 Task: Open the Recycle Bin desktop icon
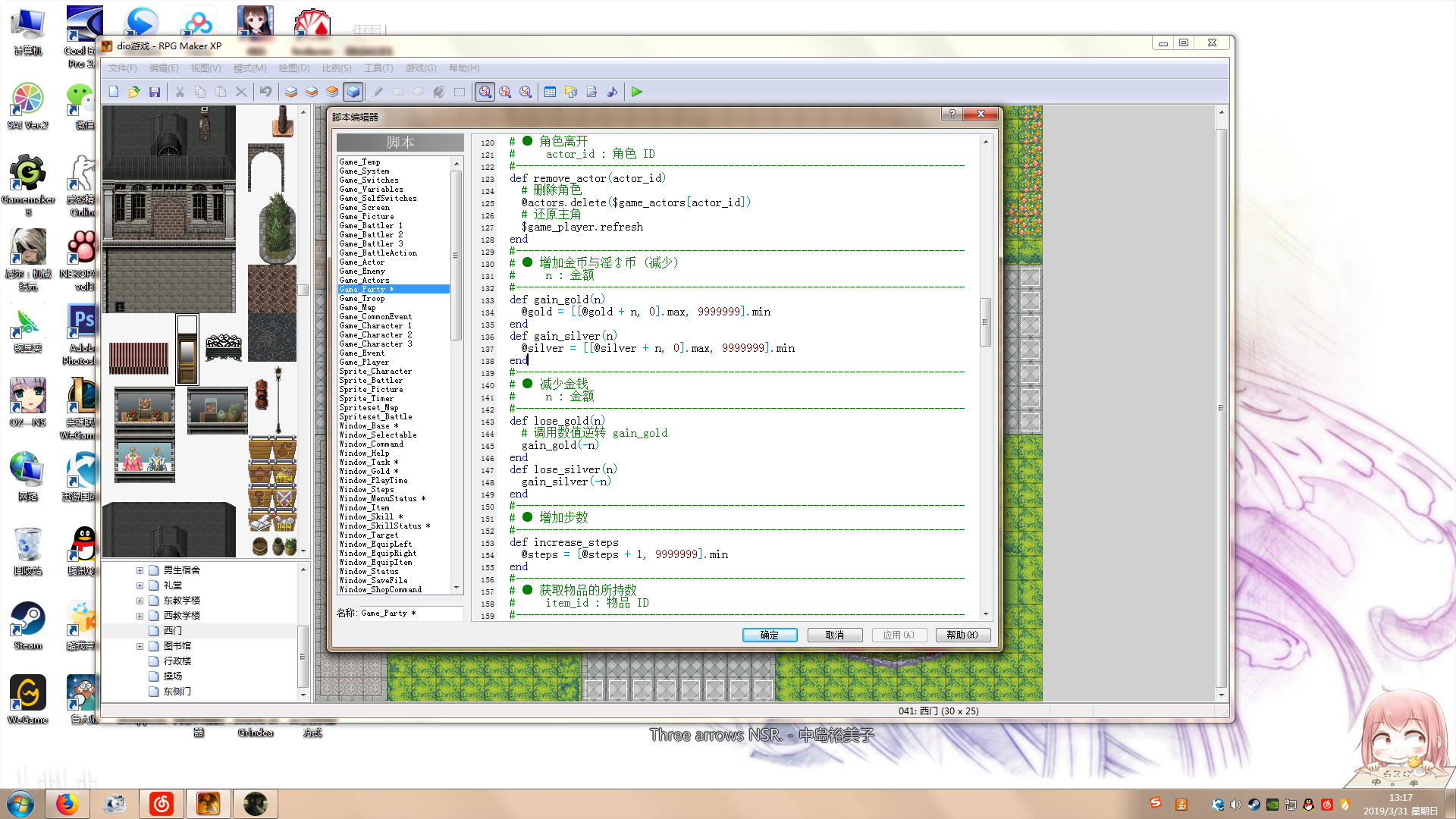(x=28, y=551)
